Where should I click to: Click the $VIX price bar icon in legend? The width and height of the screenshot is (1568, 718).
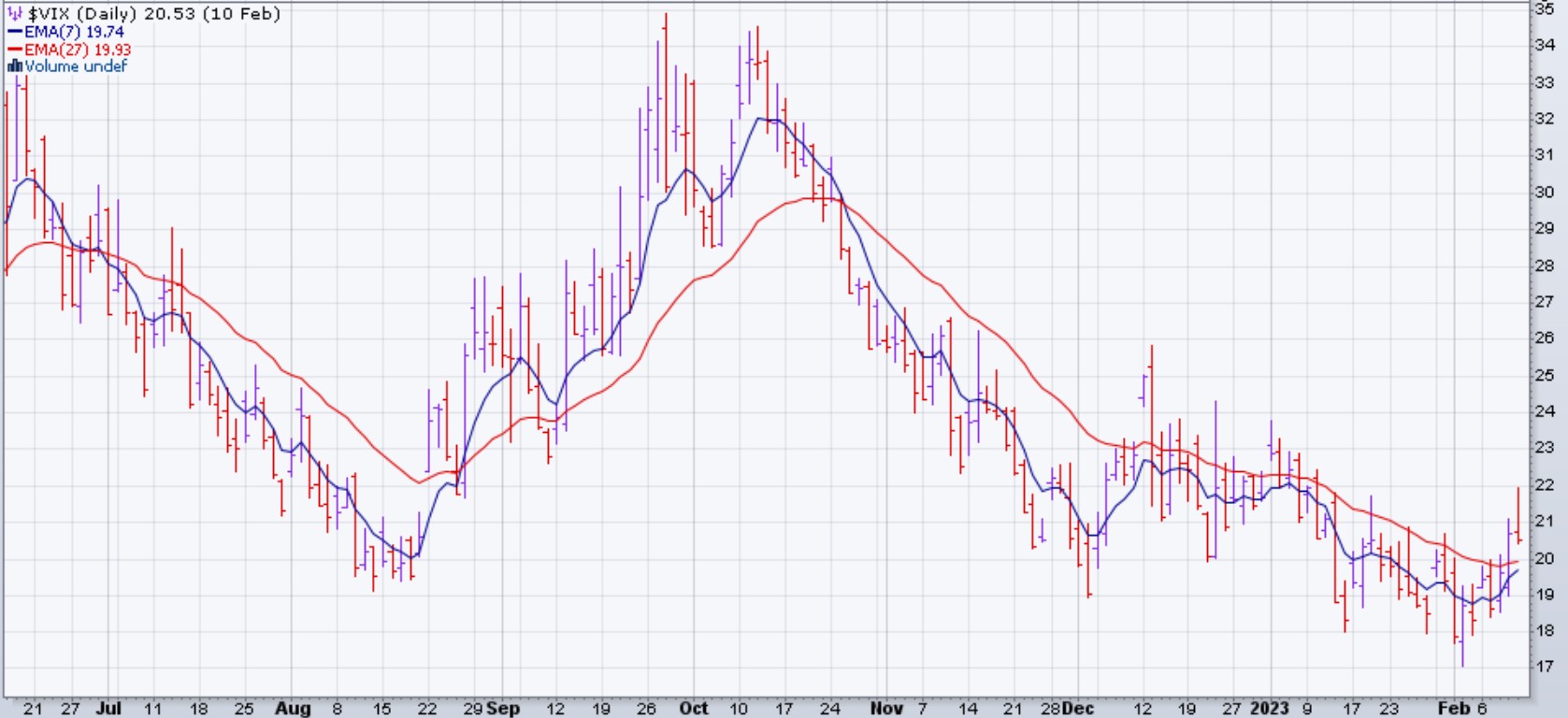point(15,14)
